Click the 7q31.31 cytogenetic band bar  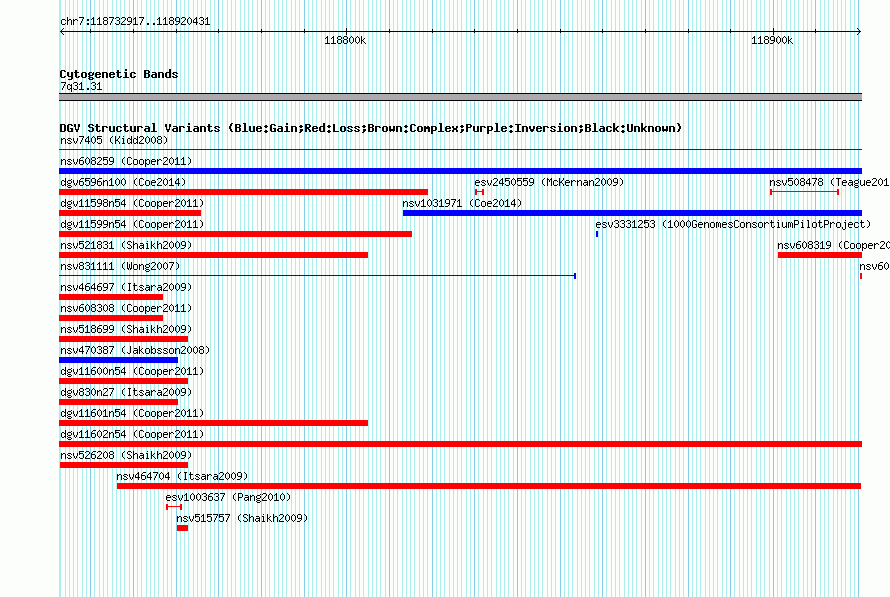(460, 97)
